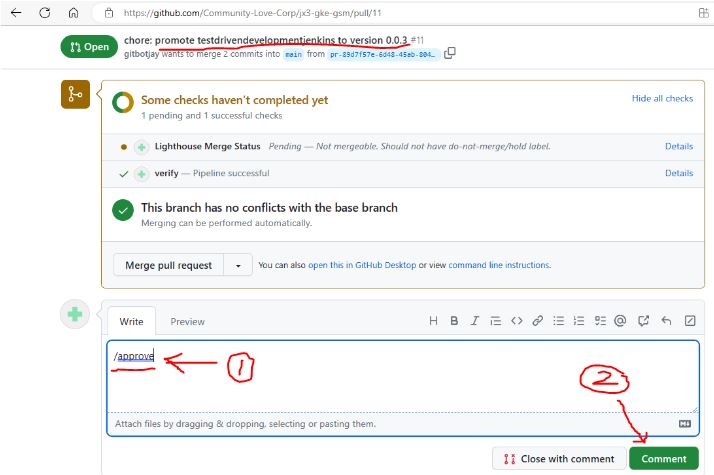
Task: Open Details for Lighthouse Merge Status
Action: pos(678,146)
